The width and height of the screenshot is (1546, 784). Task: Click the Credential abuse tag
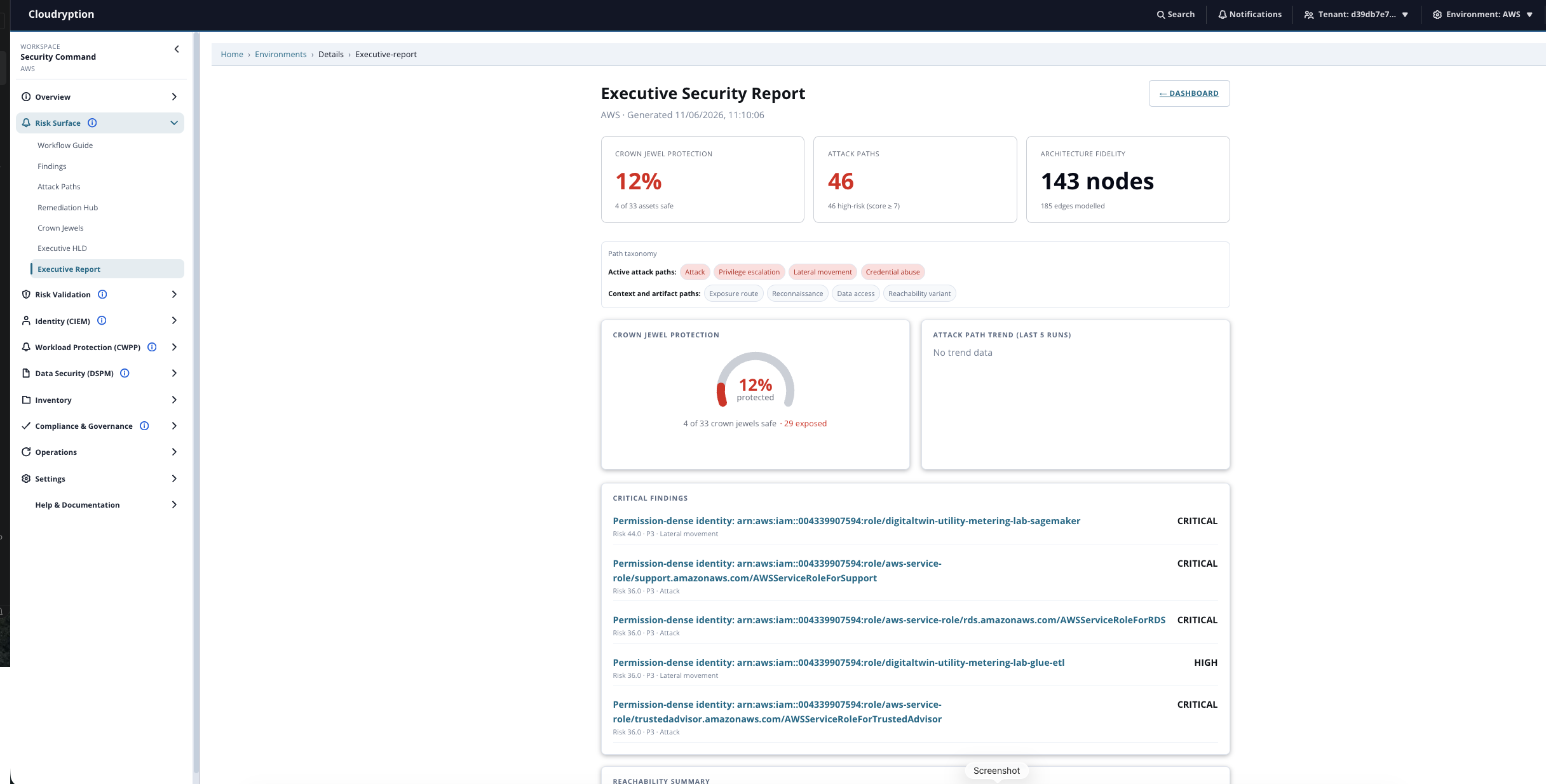(x=892, y=272)
